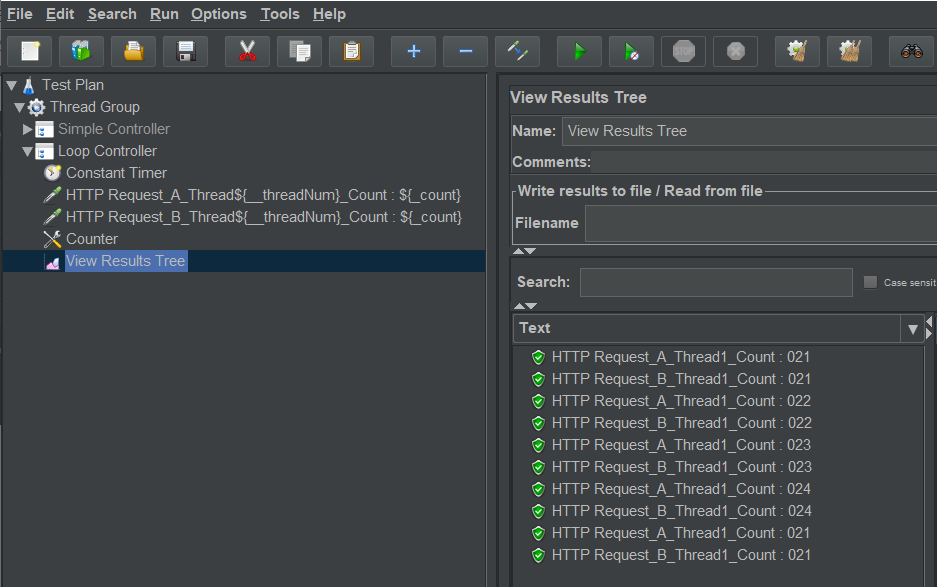Start the test with green play icon

(x=580, y=51)
